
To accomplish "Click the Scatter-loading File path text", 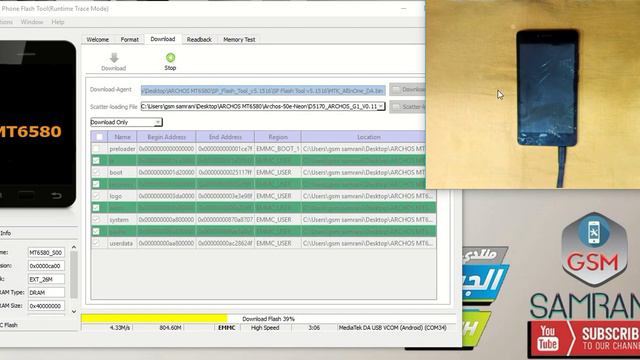I will coord(259,107).
